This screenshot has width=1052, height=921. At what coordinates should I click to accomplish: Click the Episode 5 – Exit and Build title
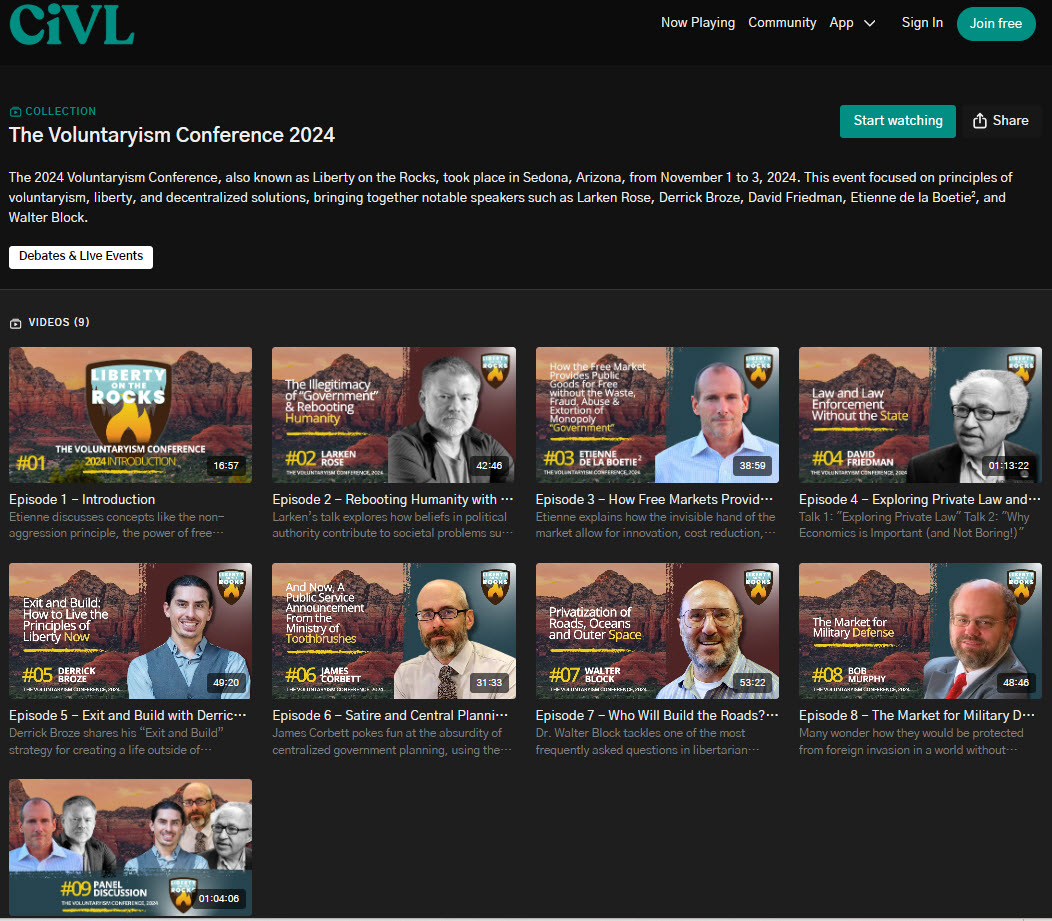pyautogui.click(x=127, y=715)
